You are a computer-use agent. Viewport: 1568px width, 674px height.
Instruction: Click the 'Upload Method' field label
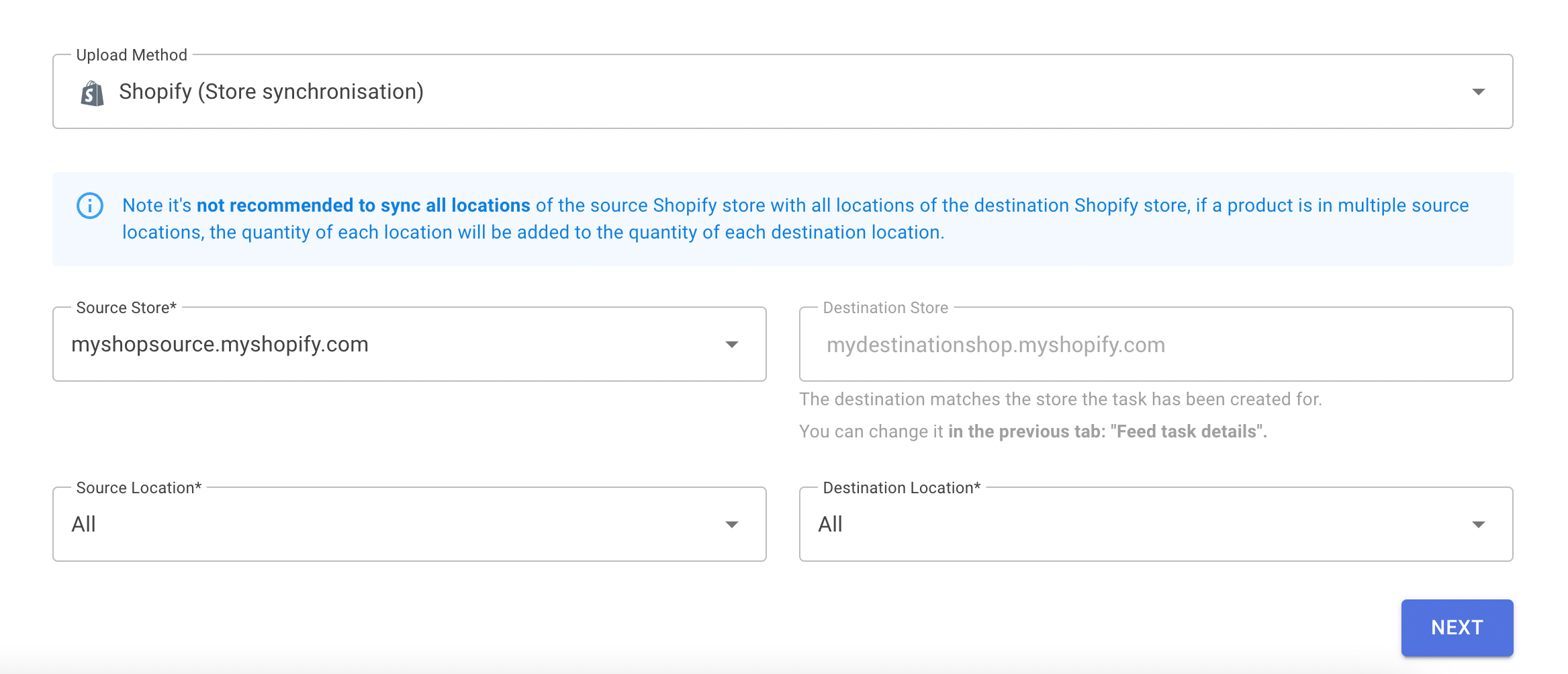[x=132, y=55]
